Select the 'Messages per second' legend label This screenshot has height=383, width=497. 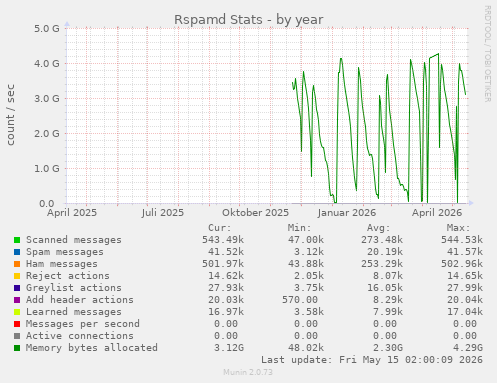click(x=83, y=324)
